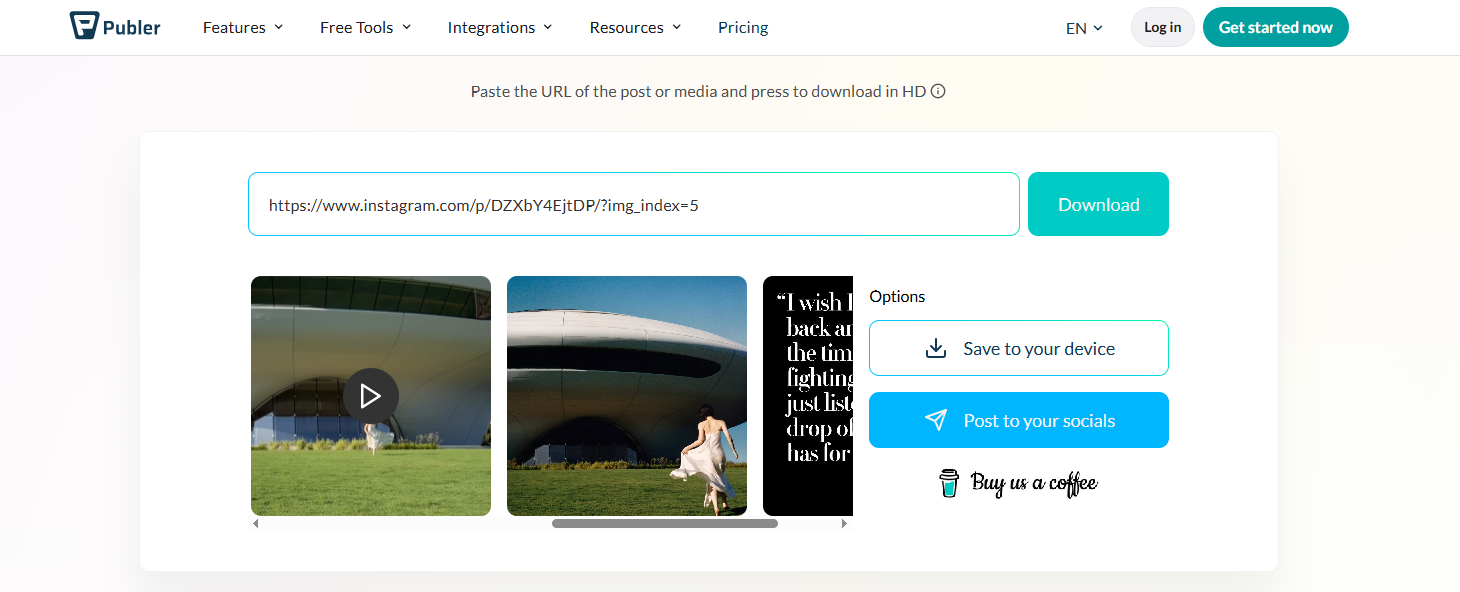
Task: Click the Log in button
Action: [x=1162, y=27]
